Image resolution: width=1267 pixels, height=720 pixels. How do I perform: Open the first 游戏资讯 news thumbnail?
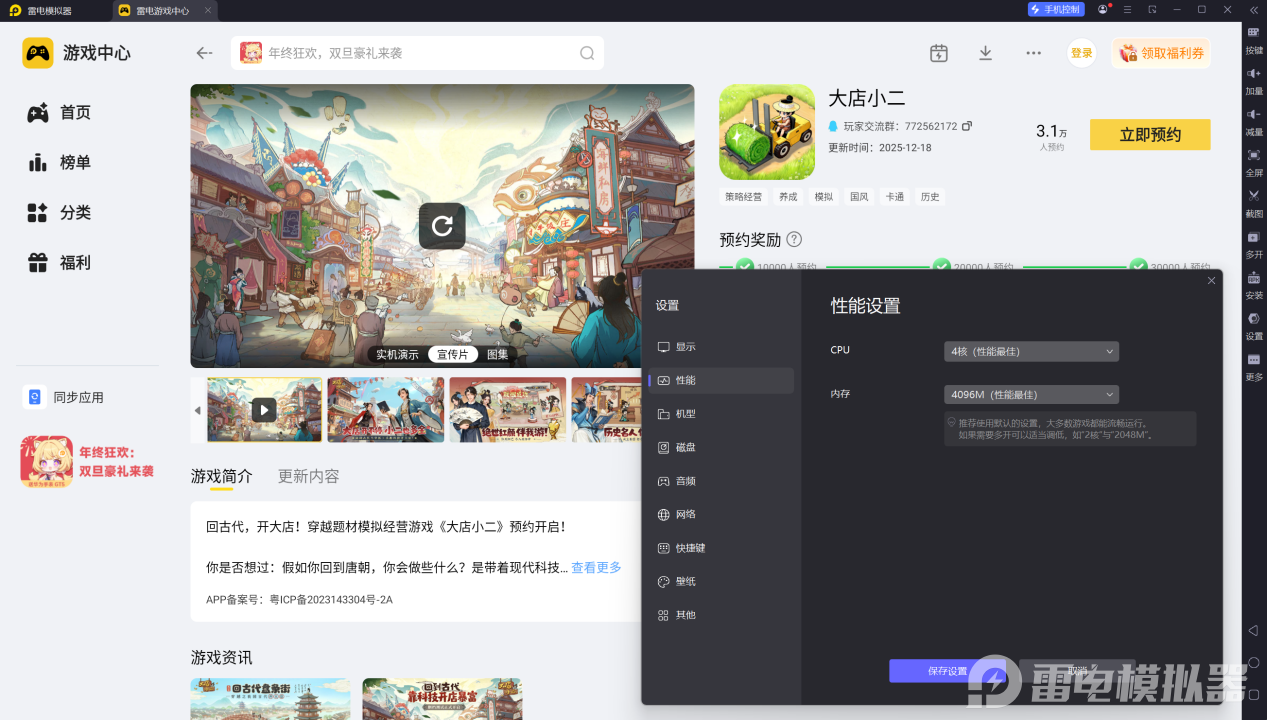(270, 699)
